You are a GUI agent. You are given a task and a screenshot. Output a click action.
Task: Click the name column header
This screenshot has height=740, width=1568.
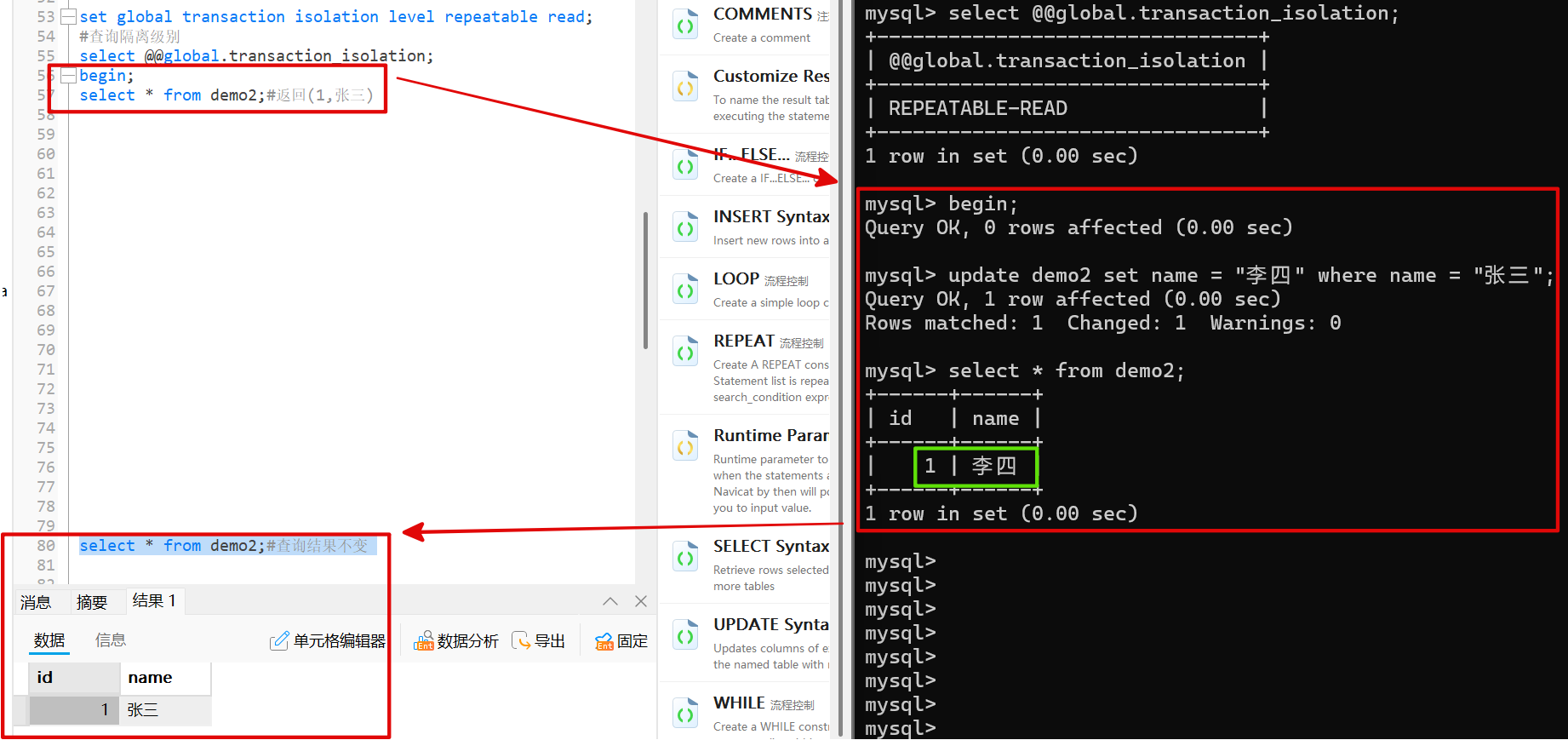[x=165, y=678]
